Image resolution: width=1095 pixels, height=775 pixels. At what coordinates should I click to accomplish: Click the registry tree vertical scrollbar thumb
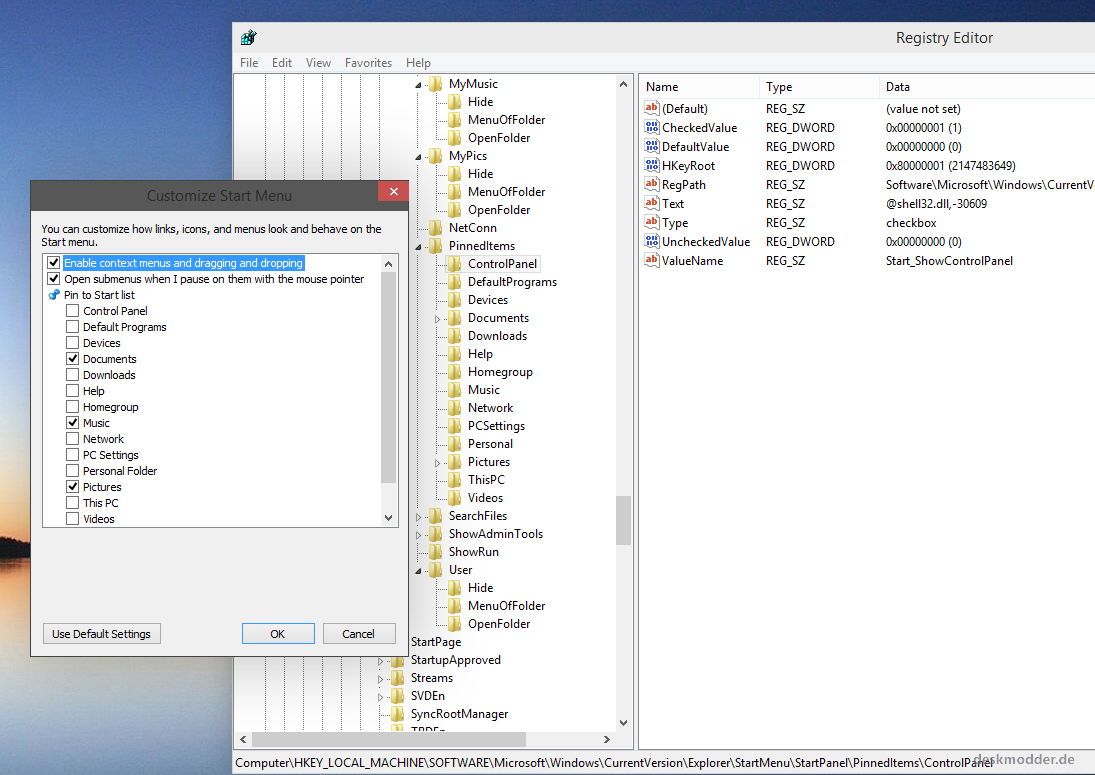[x=623, y=520]
